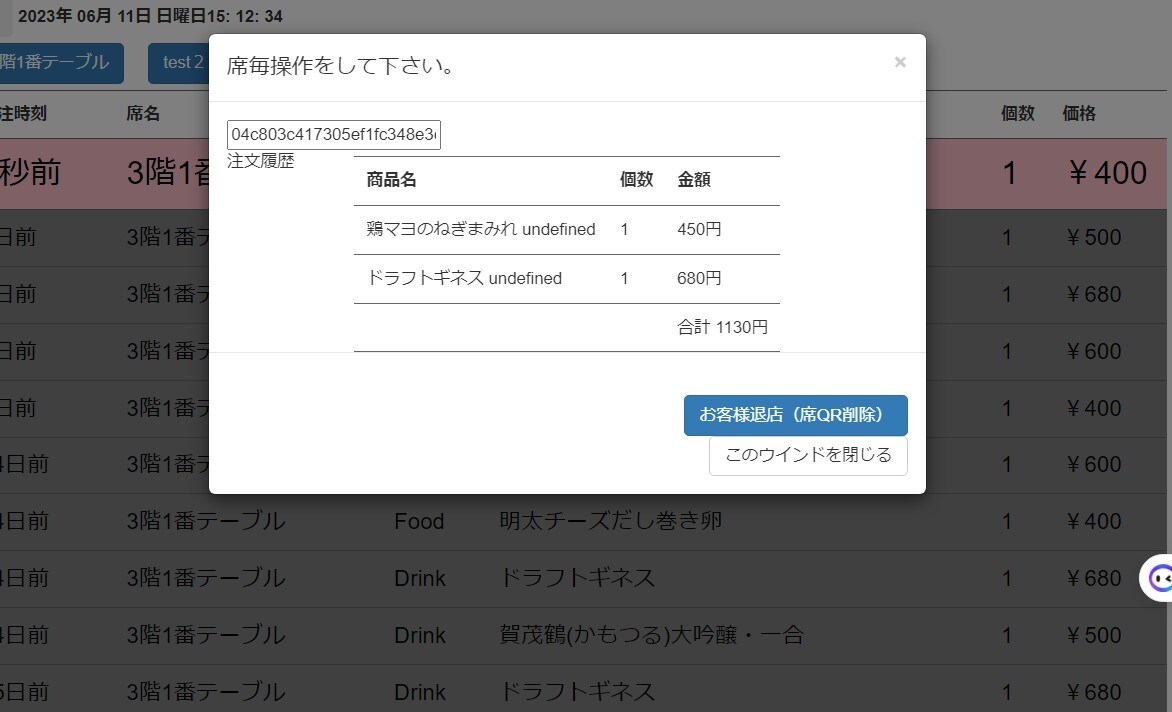Click the 個数 header in the dialog

click(x=636, y=179)
